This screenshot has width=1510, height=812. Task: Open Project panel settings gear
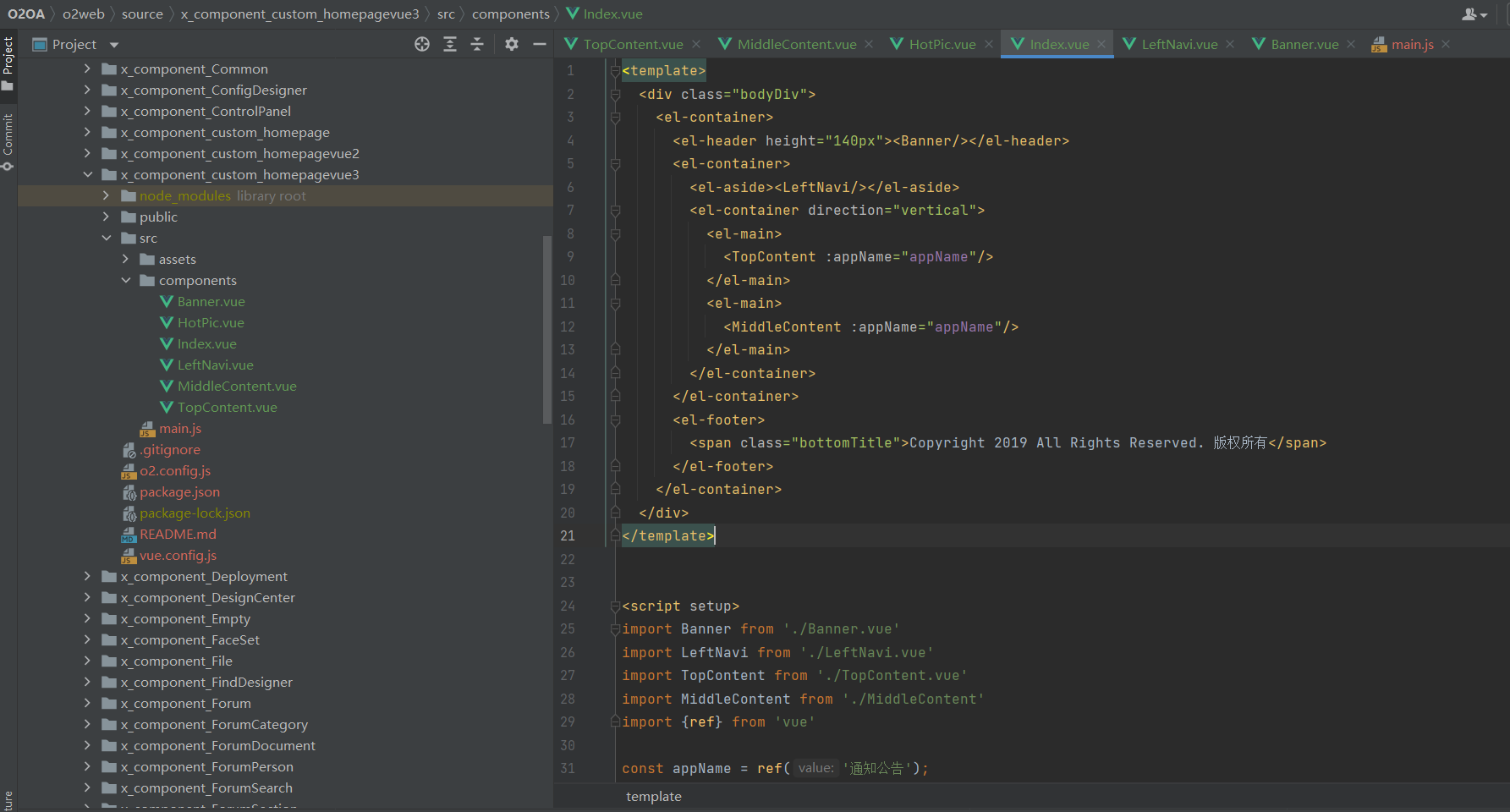pyautogui.click(x=512, y=44)
